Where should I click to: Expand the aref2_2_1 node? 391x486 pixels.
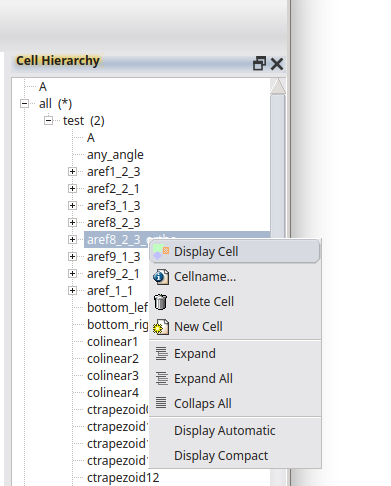(72, 189)
